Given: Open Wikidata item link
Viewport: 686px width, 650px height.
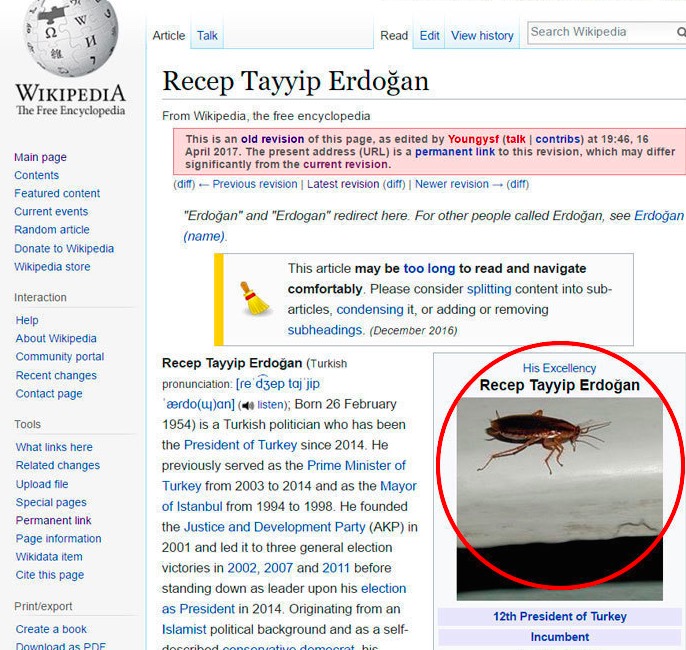Looking at the screenshot, I should pos(49,557).
